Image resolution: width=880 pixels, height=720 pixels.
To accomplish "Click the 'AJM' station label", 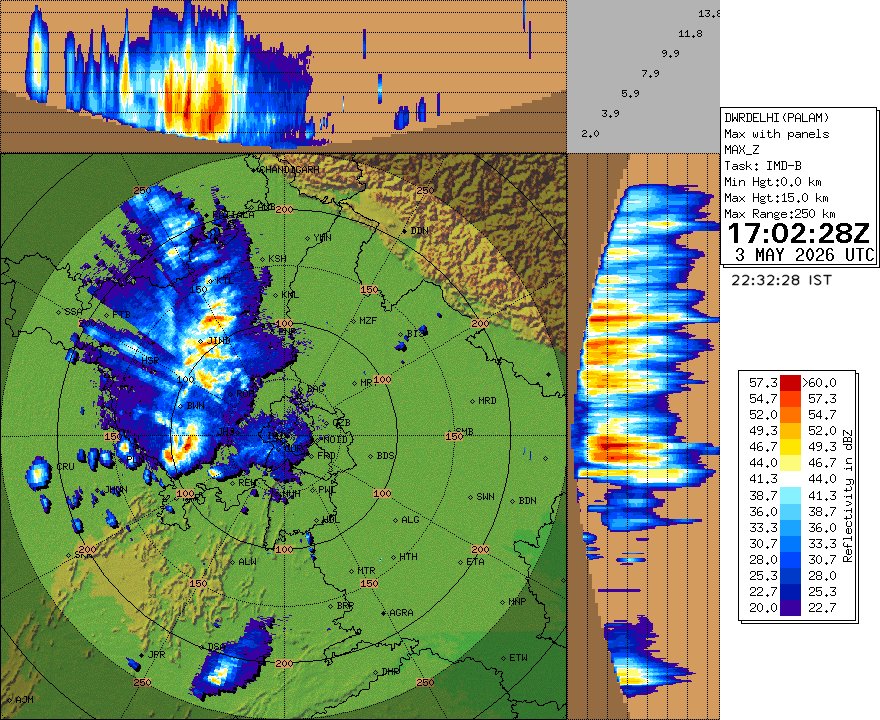I will 25,699.
